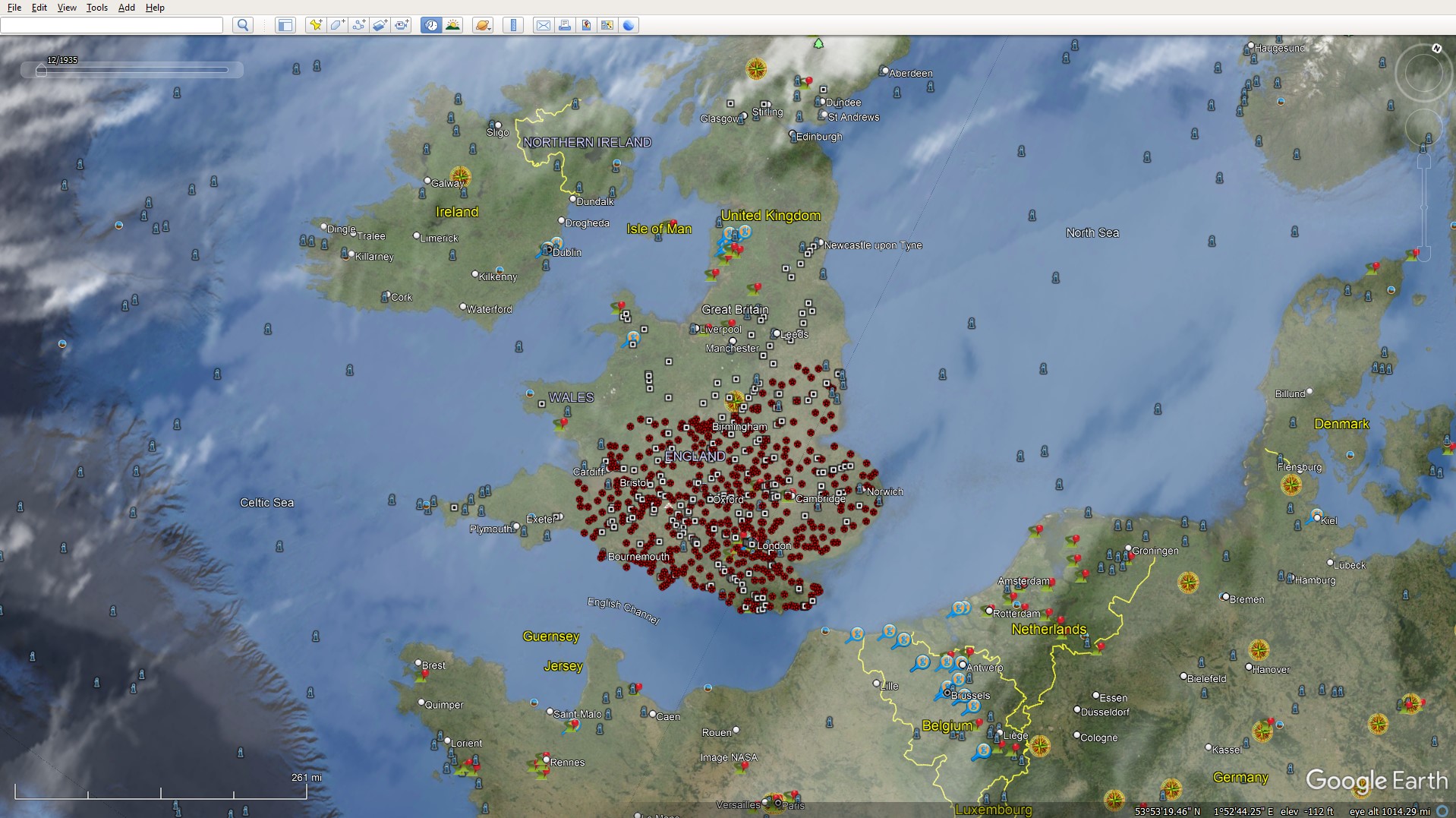Image resolution: width=1456 pixels, height=818 pixels.
Task: Open the Help menu
Action: 155,8
